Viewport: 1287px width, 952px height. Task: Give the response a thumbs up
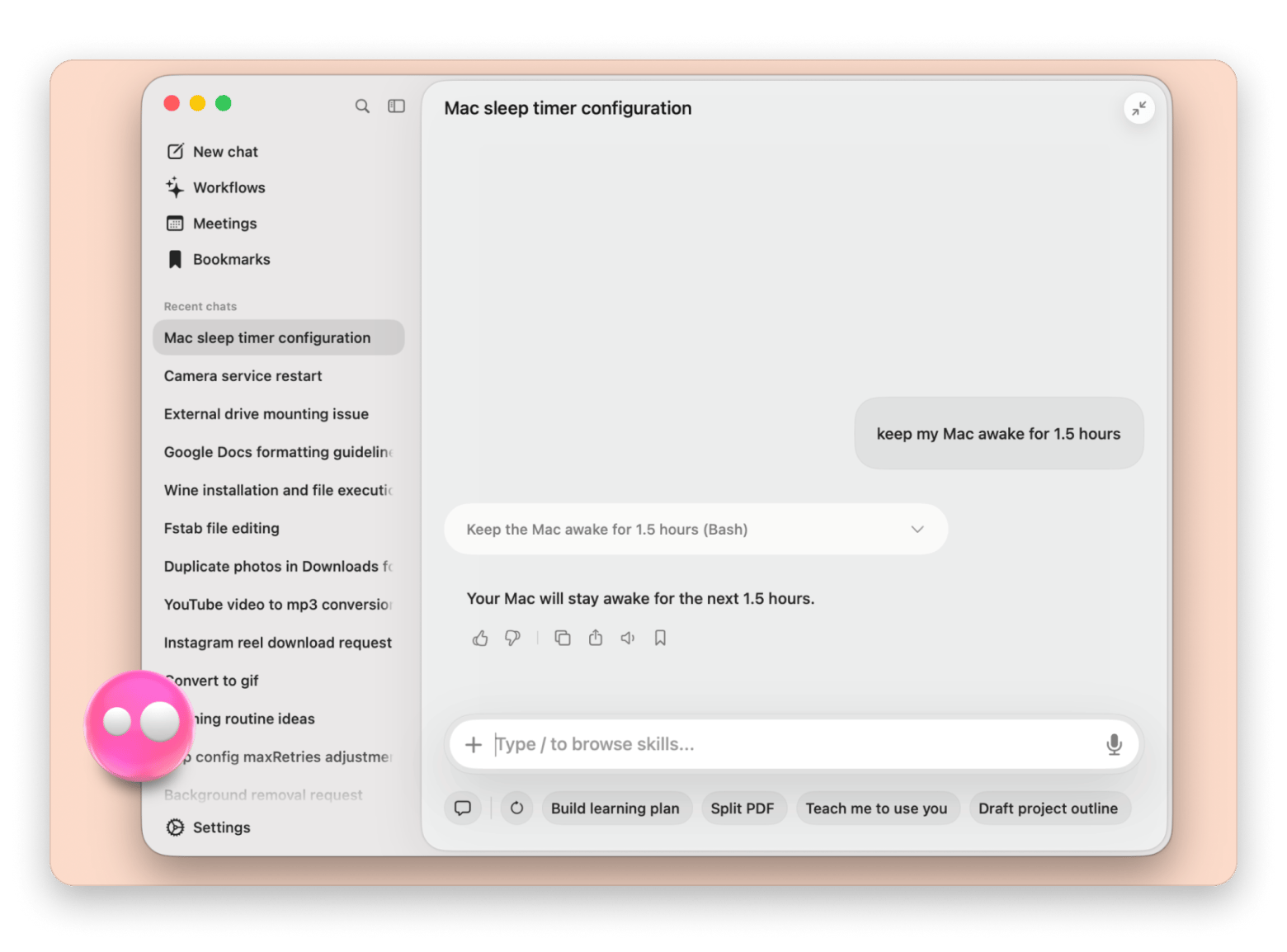[480, 639]
